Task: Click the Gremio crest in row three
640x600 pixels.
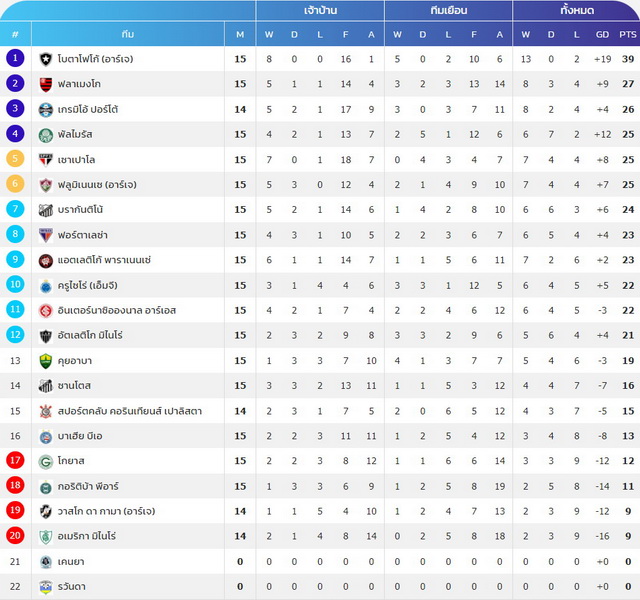Action: (x=46, y=109)
